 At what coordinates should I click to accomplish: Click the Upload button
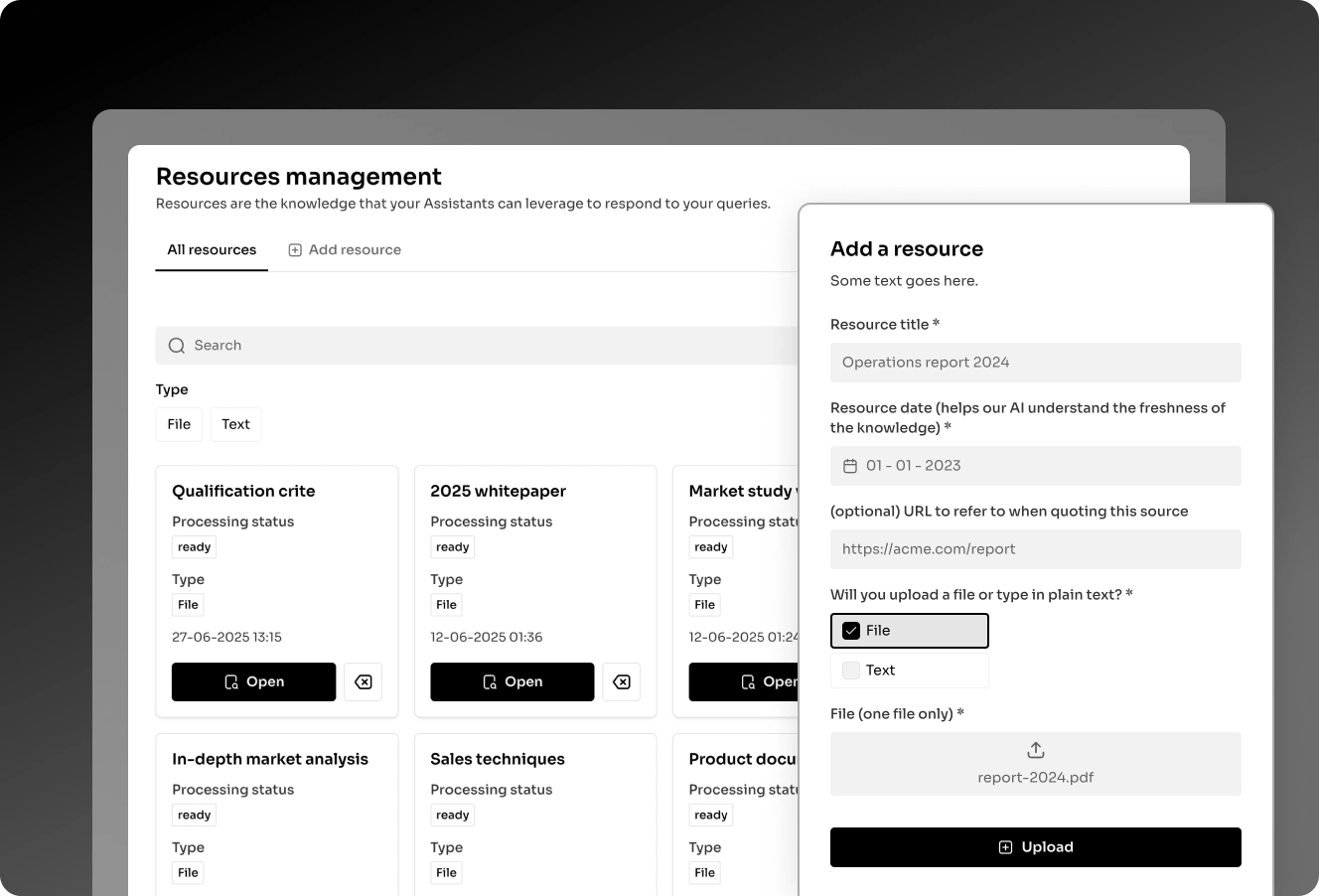[1036, 846]
